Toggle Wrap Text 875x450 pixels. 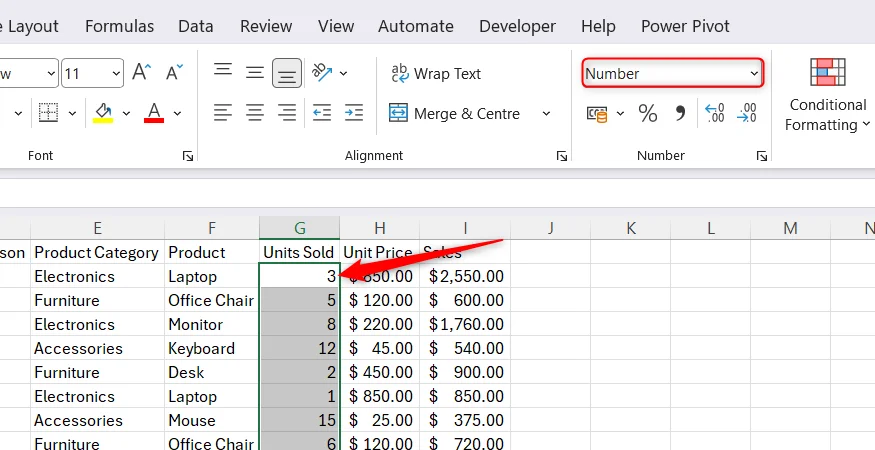coord(436,73)
